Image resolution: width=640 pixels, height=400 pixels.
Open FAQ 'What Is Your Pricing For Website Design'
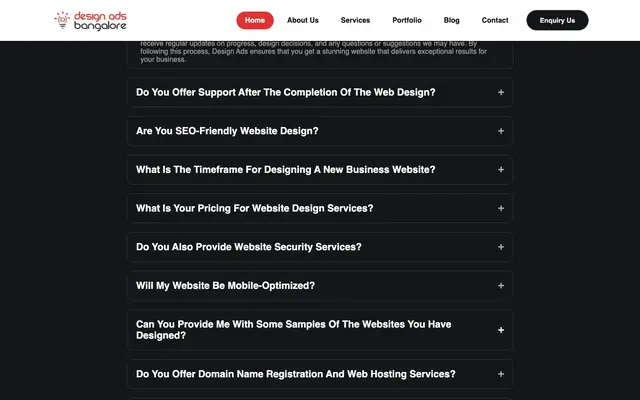tap(320, 208)
